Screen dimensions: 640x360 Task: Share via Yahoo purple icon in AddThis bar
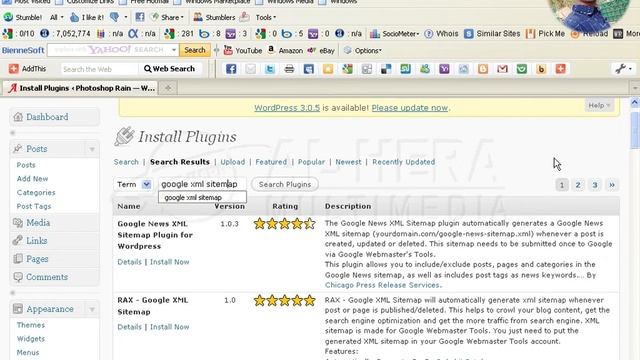pos(444,69)
